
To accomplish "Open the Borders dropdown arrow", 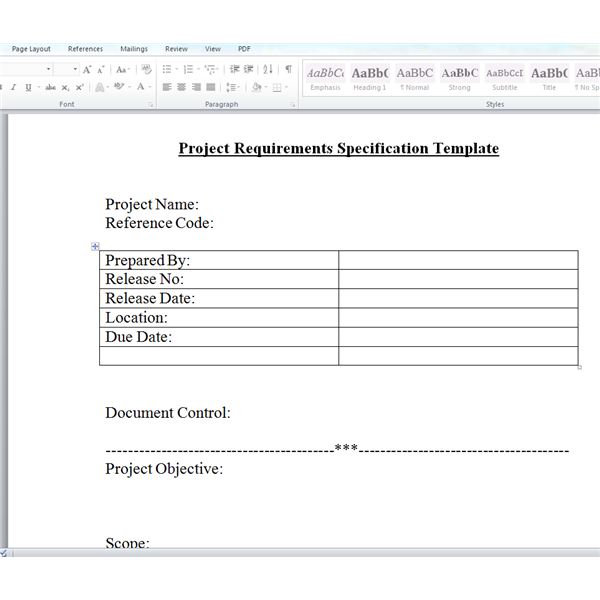I will coord(286,87).
